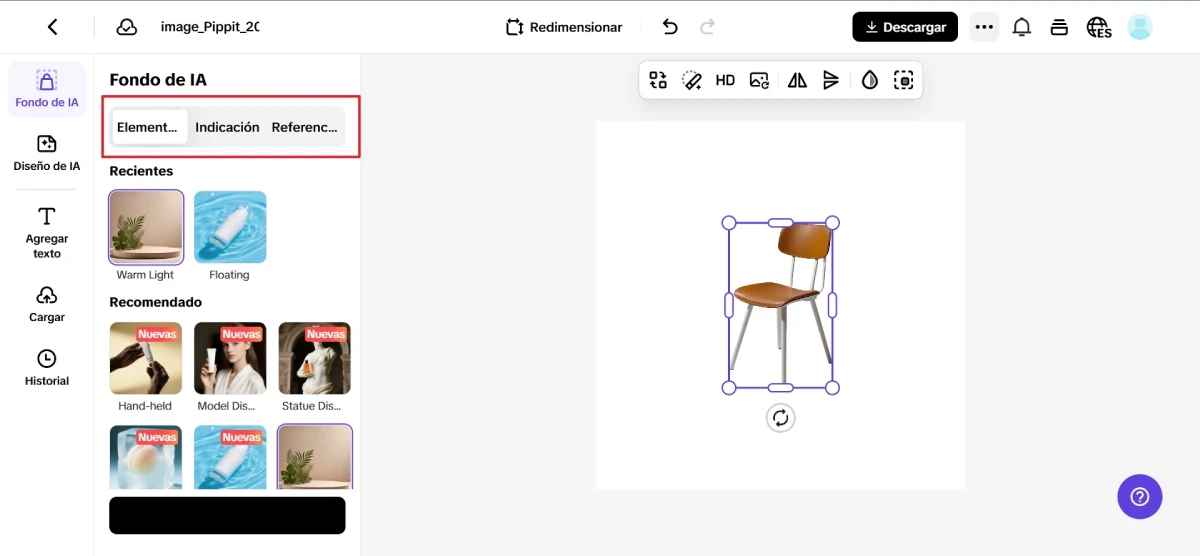Choose the Hand-held recommended background

pos(146,358)
